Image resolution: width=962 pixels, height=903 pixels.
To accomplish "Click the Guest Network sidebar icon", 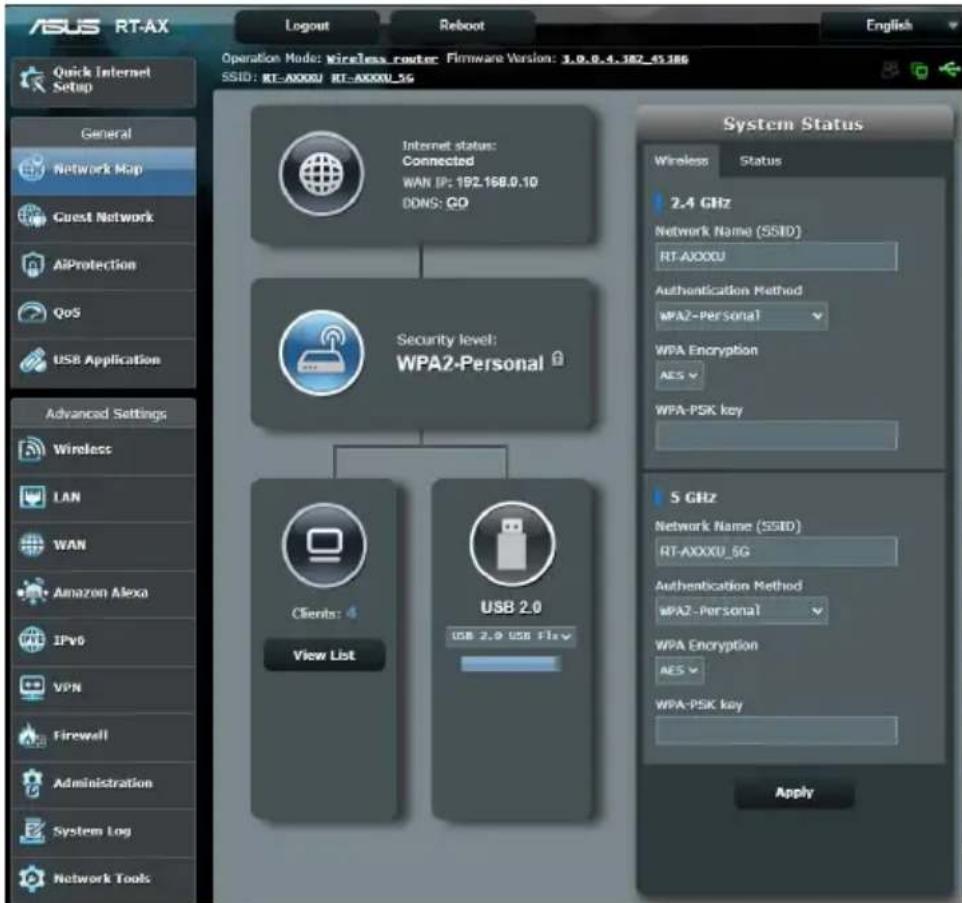I will [31, 216].
